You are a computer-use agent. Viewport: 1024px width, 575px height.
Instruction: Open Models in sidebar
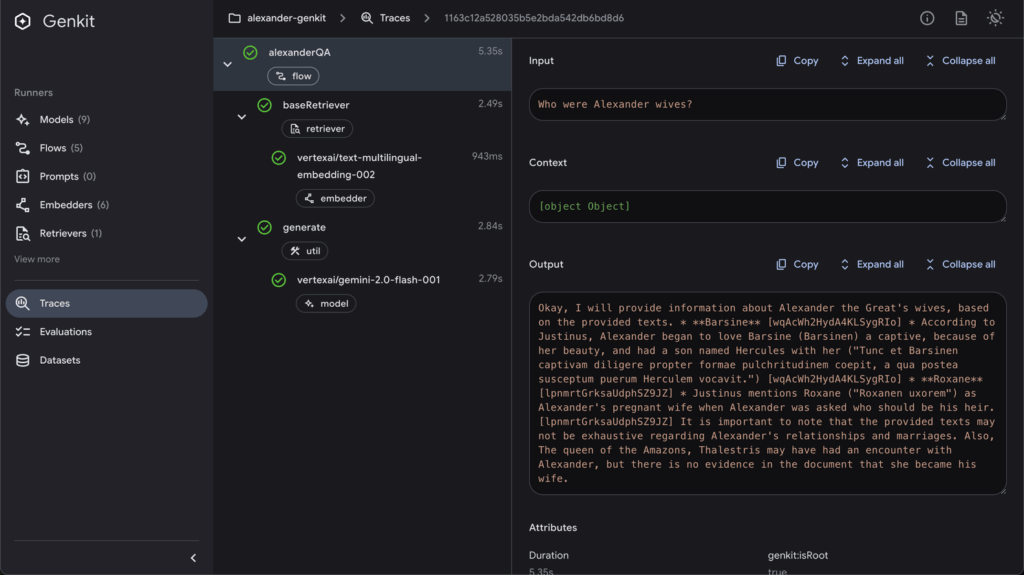coord(56,119)
